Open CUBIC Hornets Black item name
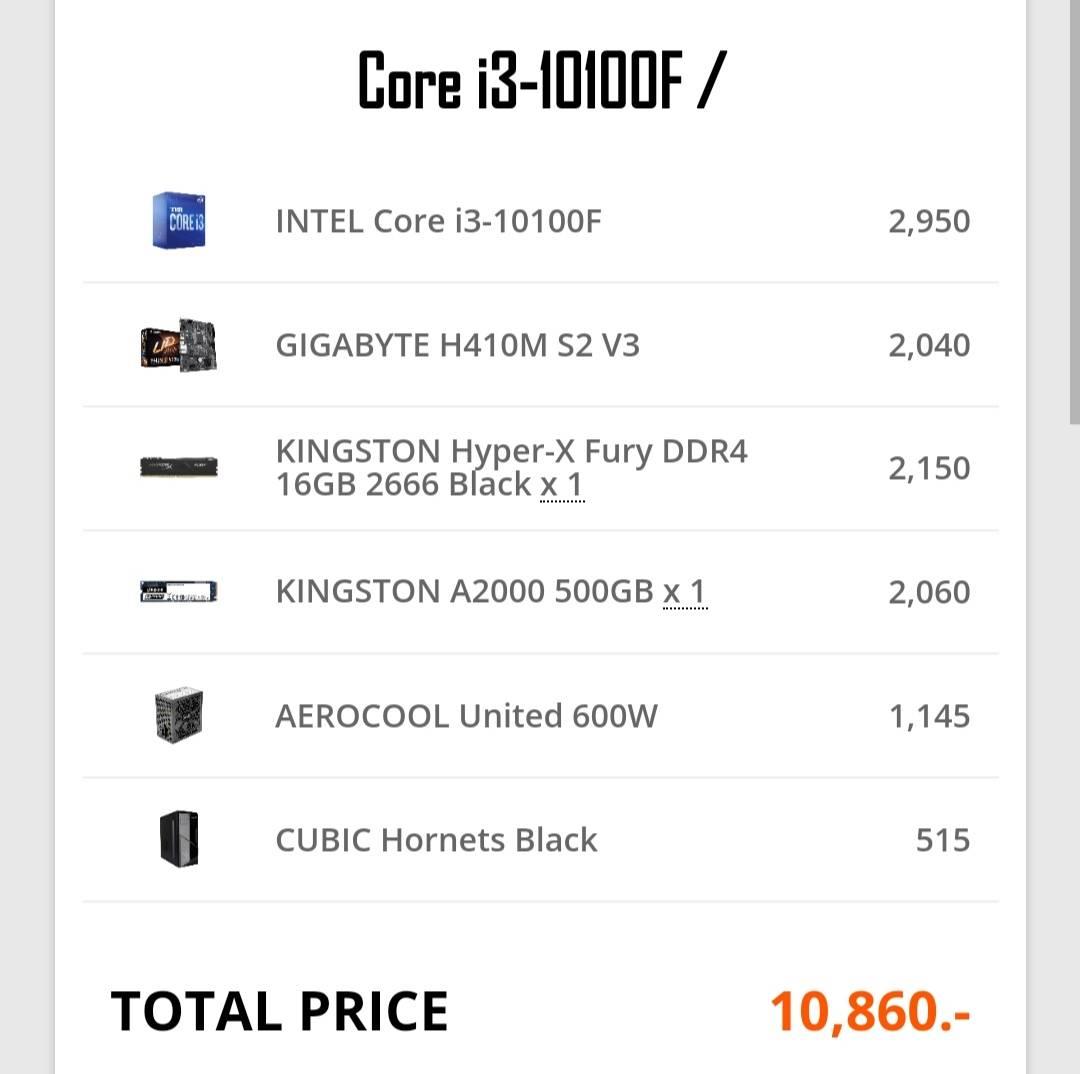Screen dimensions: 1080x1074 436,840
